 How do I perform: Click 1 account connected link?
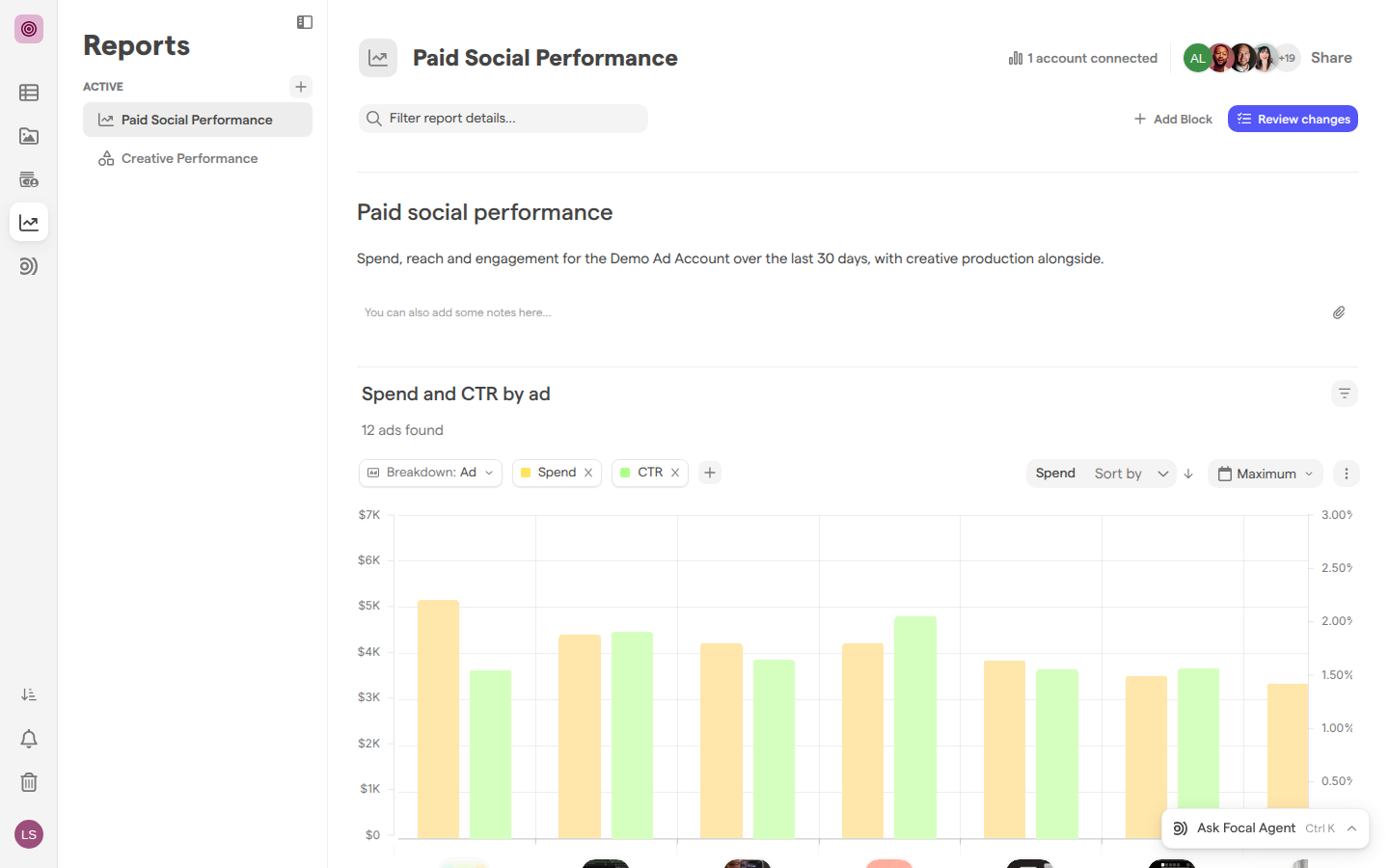coord(1083,58)
